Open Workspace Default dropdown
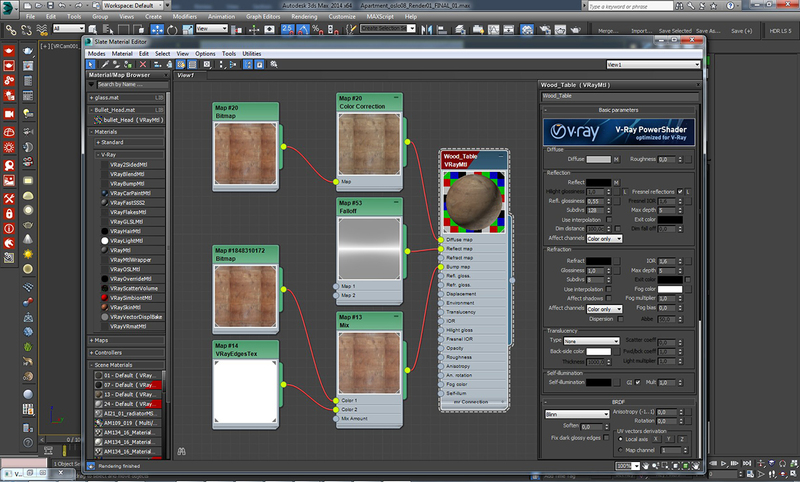Viewport: 800px width, 482px height. (x=133, y=6)
